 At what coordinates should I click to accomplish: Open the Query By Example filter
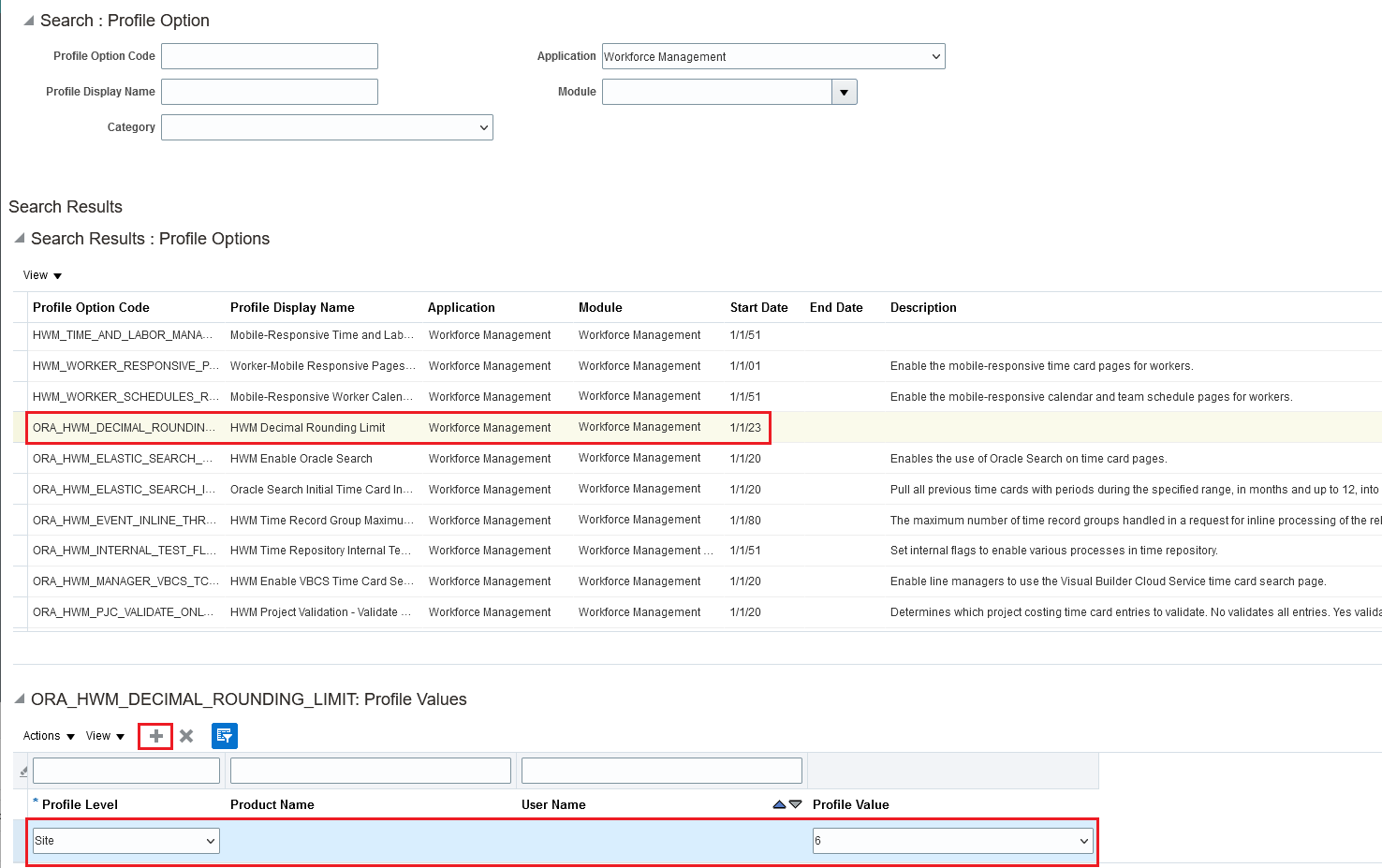(224, 736)
